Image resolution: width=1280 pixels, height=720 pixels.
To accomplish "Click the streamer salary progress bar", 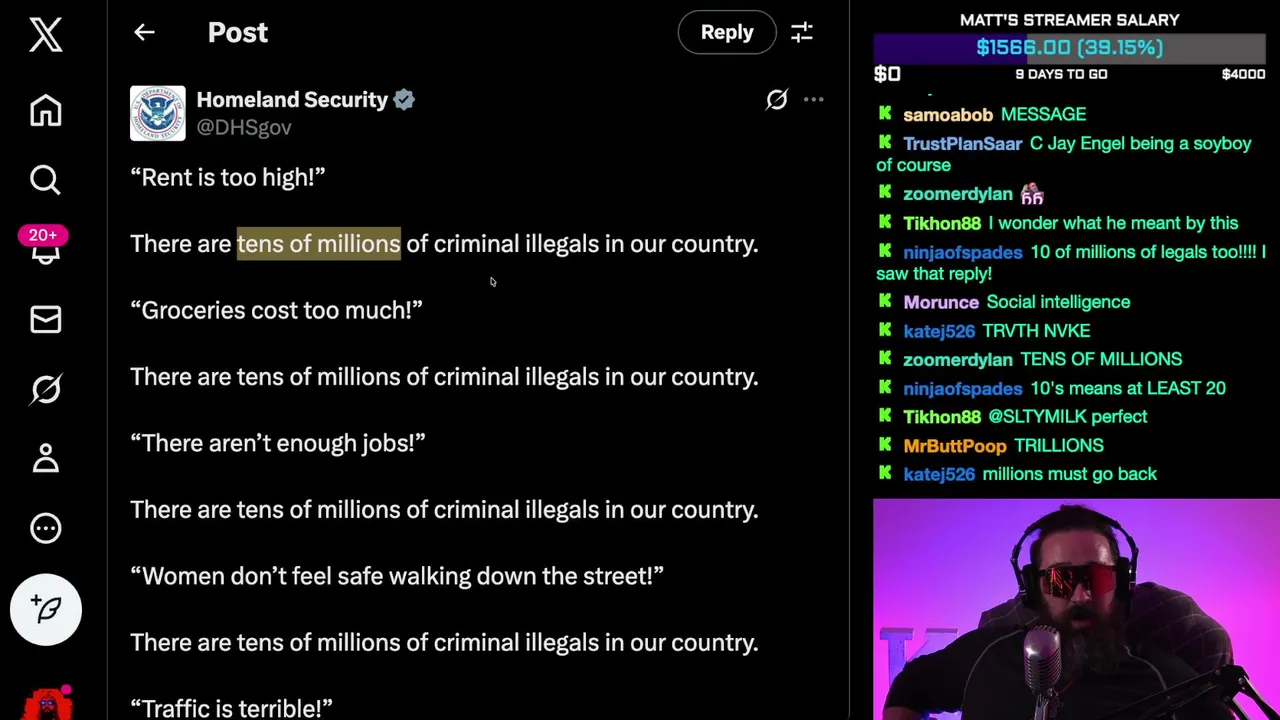I will [1069, 48].
